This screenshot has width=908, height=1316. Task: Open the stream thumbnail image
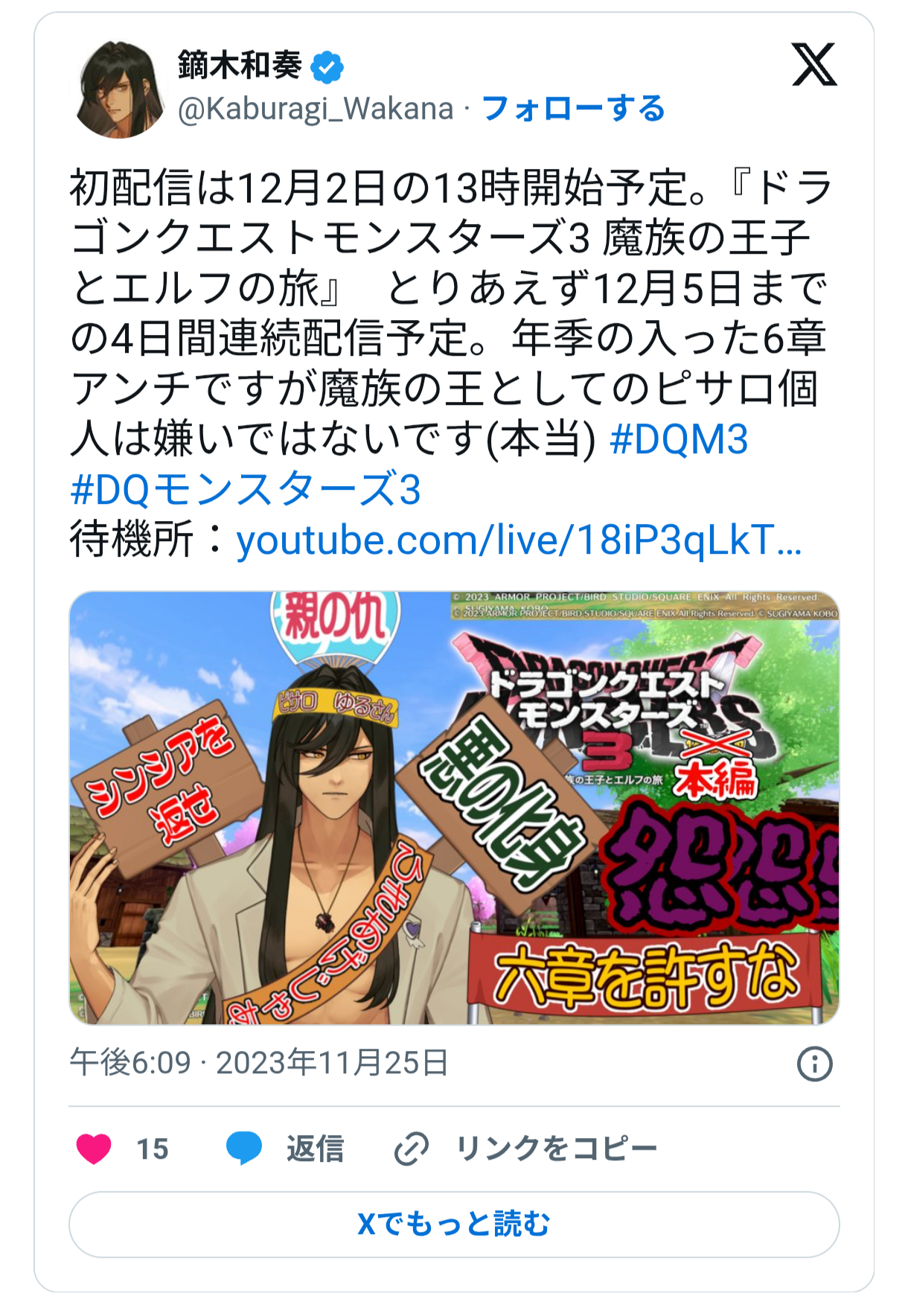click(454, 808)
